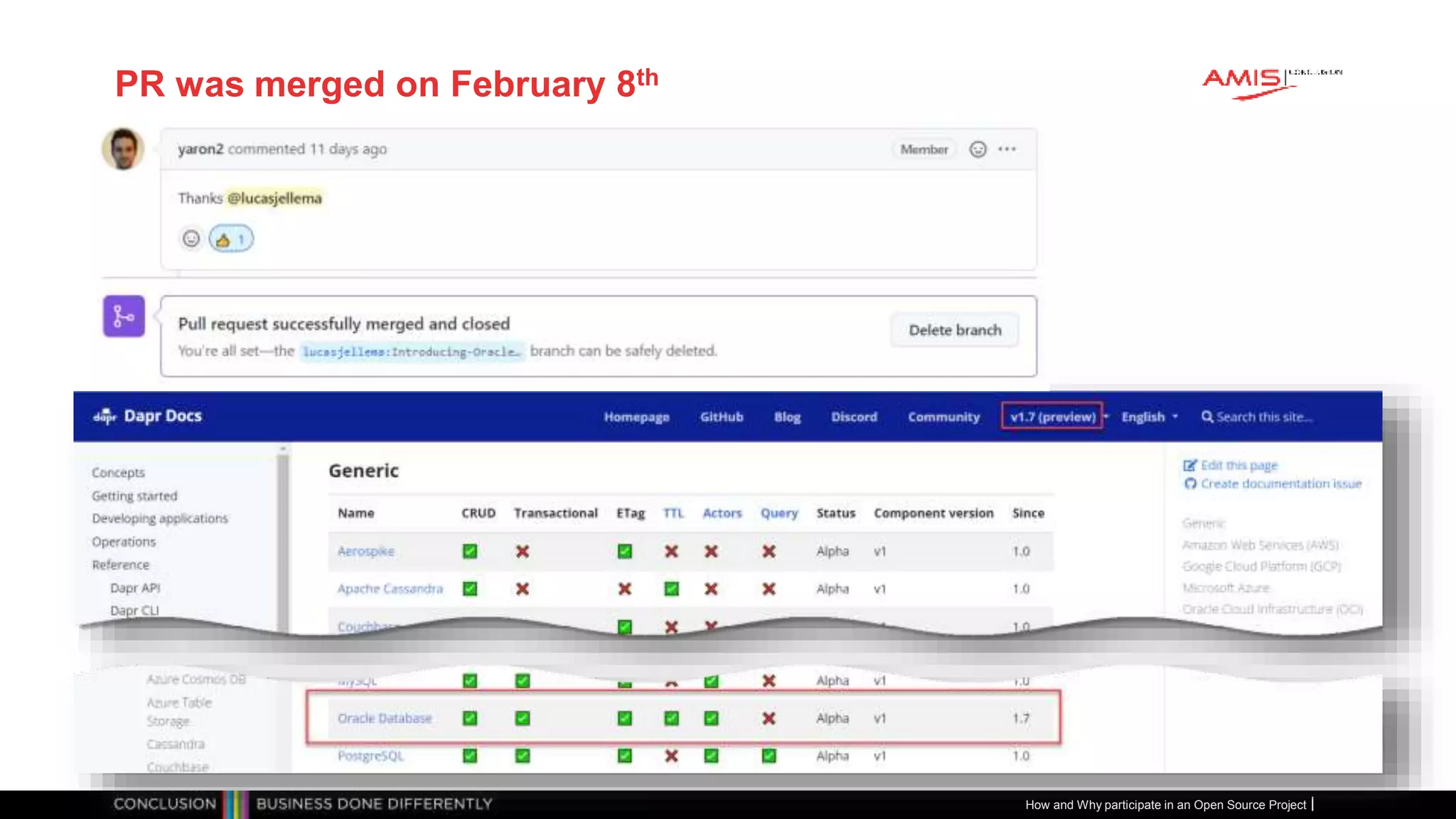The height and width of the screenshot is (819, 1456).
Task: Toggle the thumbs-up reaction with count 1
Action: tap(231, 239)
